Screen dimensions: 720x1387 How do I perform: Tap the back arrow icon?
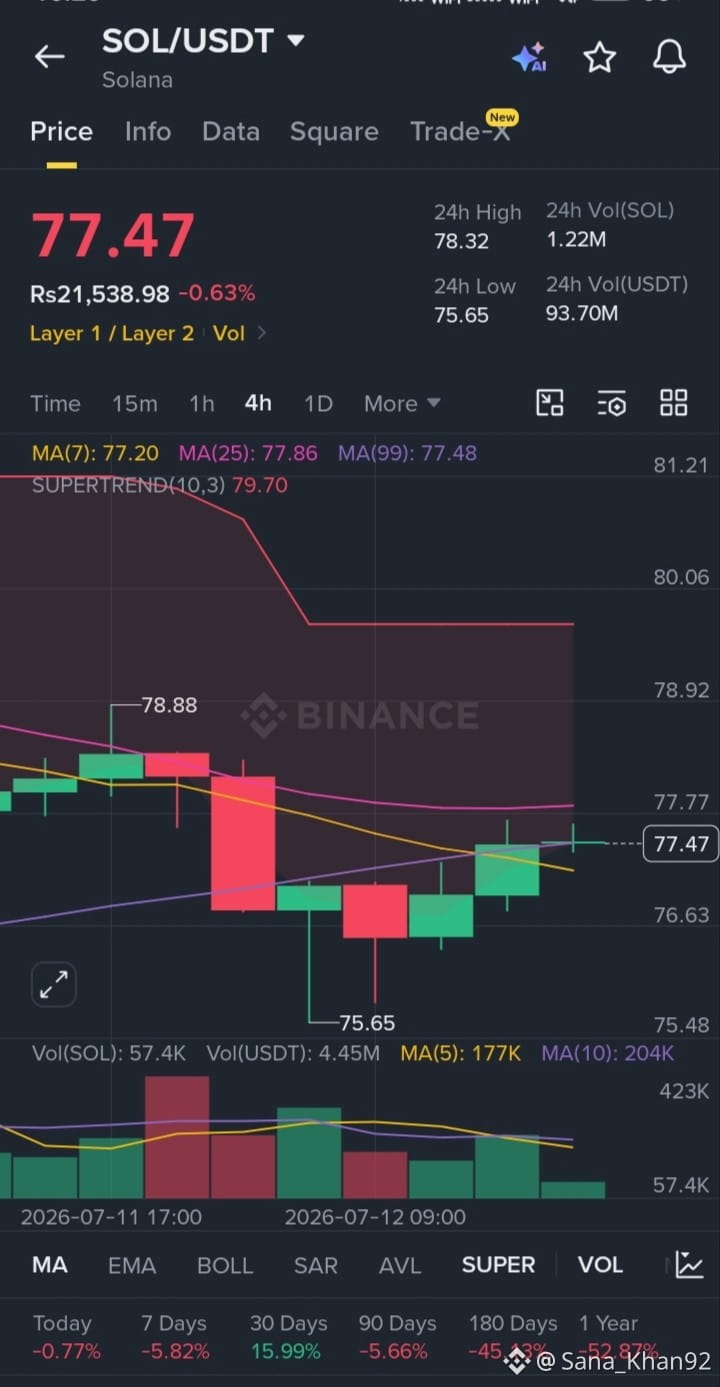49,57
